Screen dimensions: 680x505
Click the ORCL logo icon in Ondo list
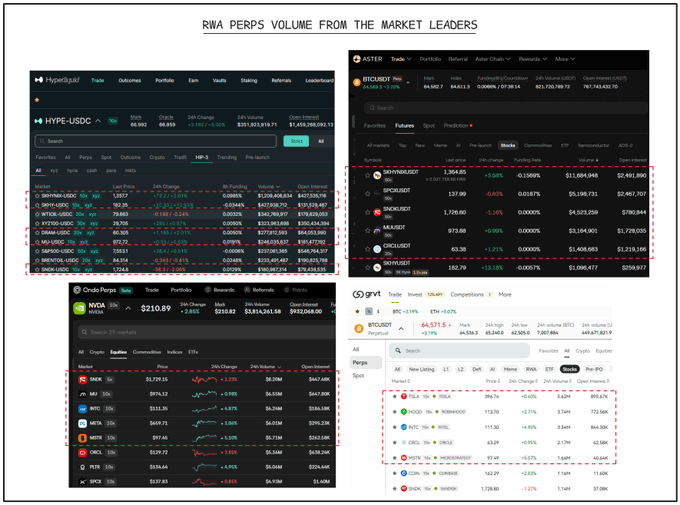(82, 453)
